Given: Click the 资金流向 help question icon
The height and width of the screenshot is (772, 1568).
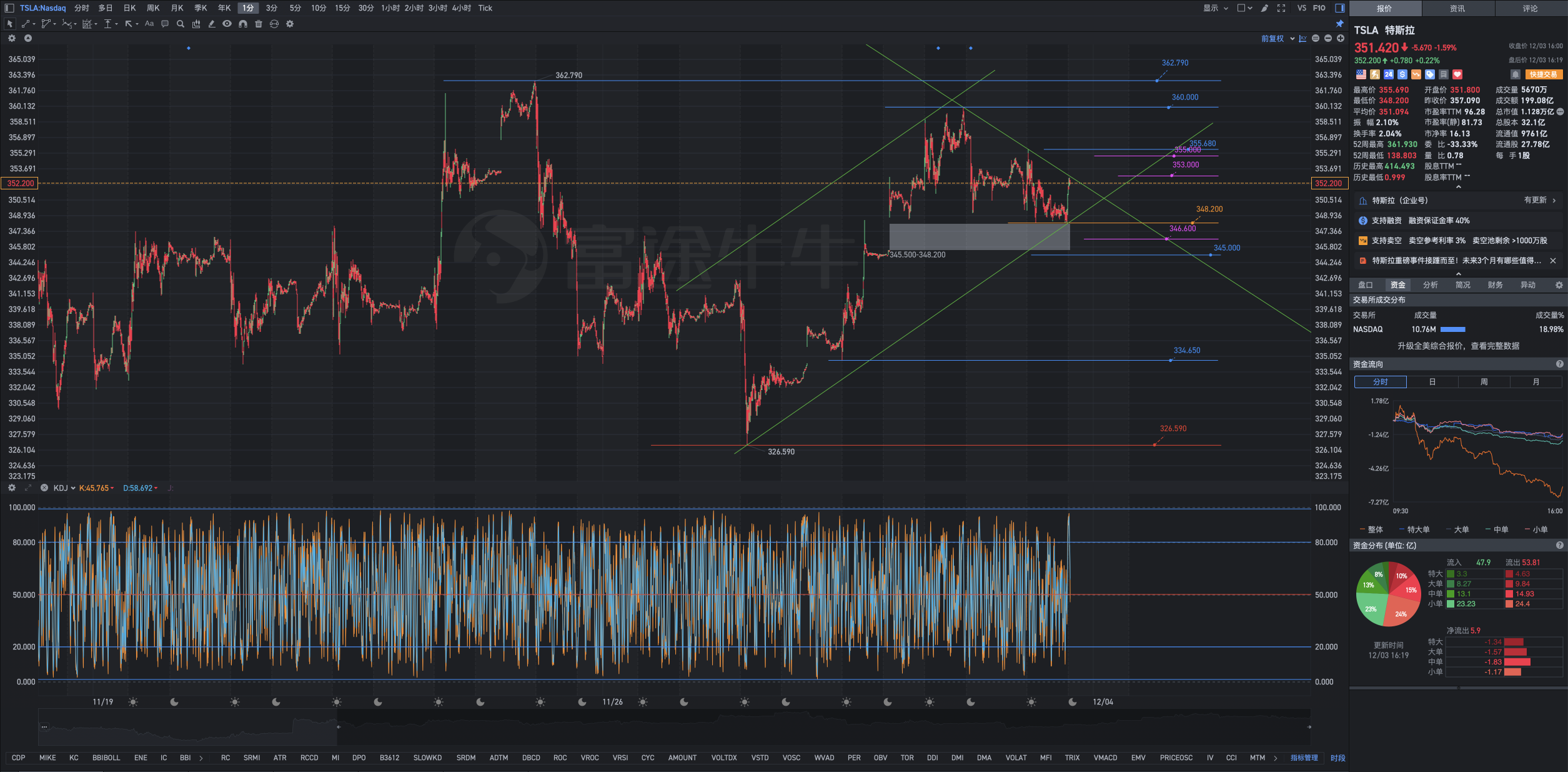Looking at the screenshot, I should click(1559, 364).
